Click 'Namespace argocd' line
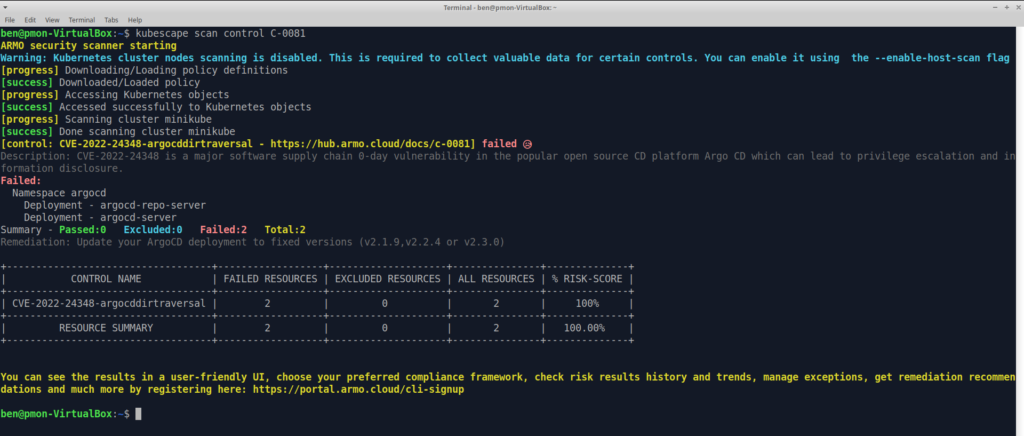The image size is (1024, 436). click(59, 193)
